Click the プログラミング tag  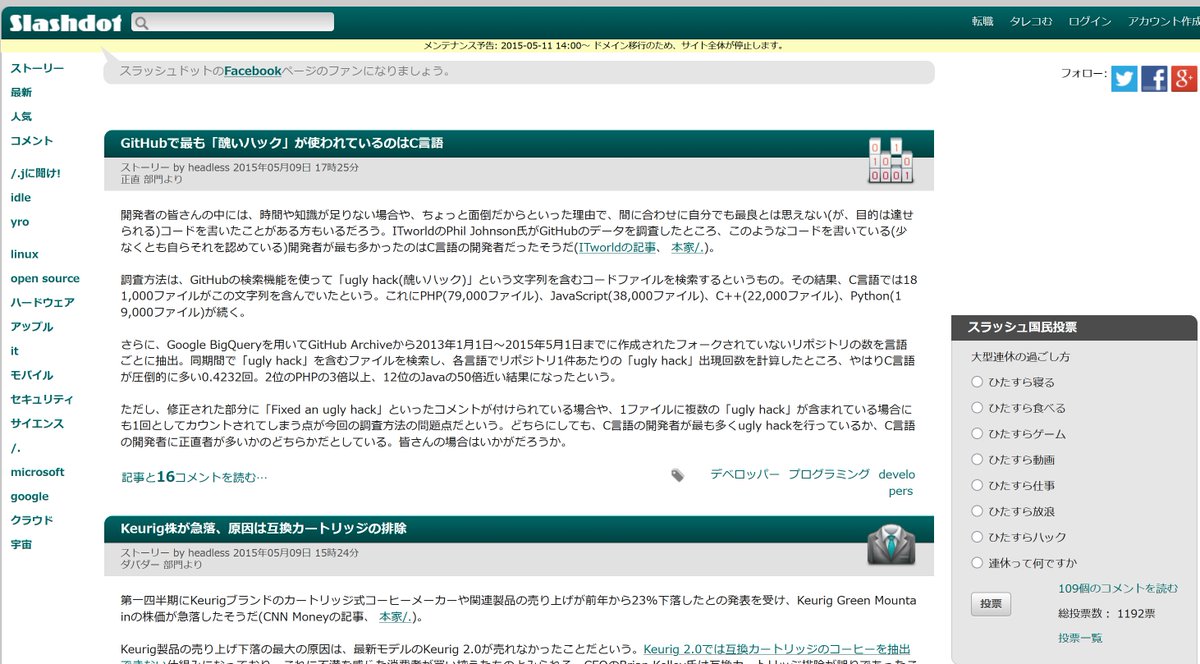coord(829,474)
